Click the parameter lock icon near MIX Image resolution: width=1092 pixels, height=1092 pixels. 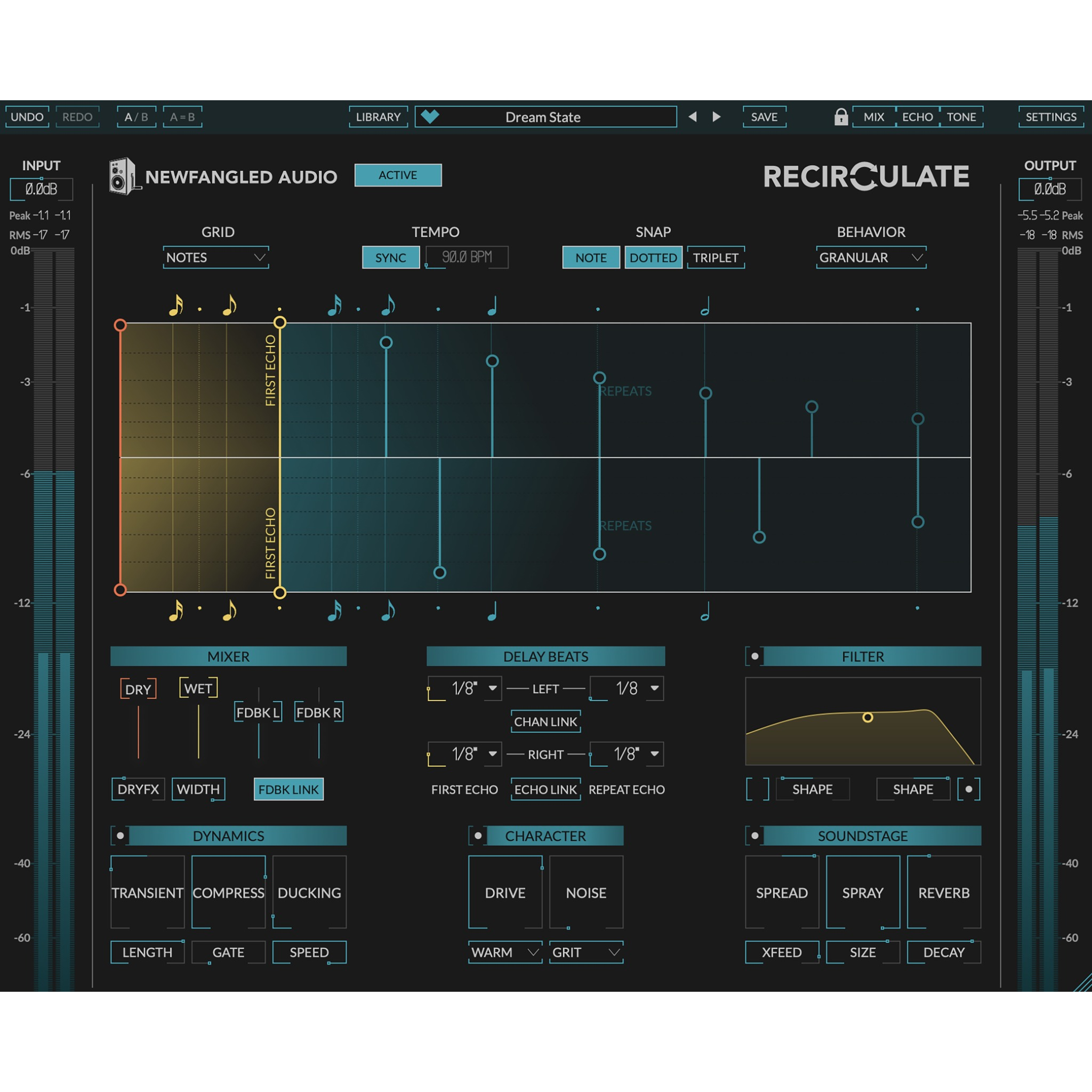pos(841,117)
